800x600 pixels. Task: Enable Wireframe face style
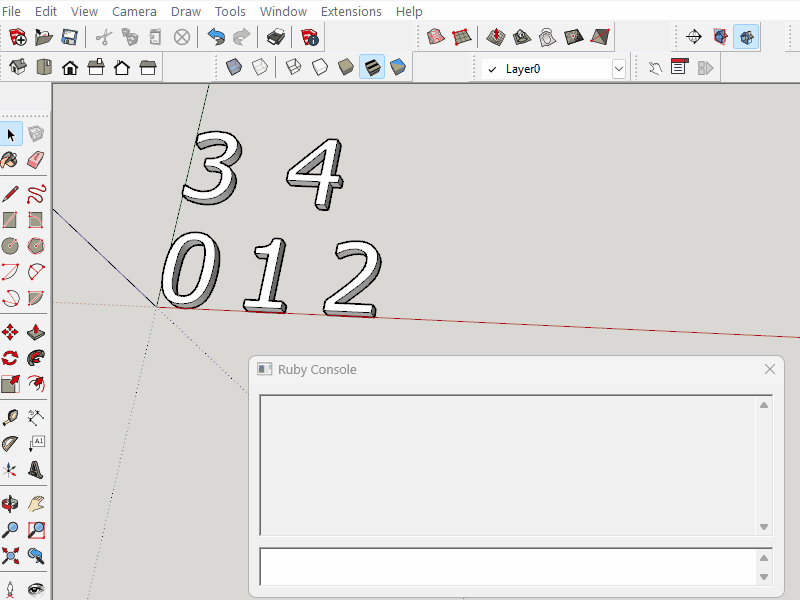[x=294, y=67]
